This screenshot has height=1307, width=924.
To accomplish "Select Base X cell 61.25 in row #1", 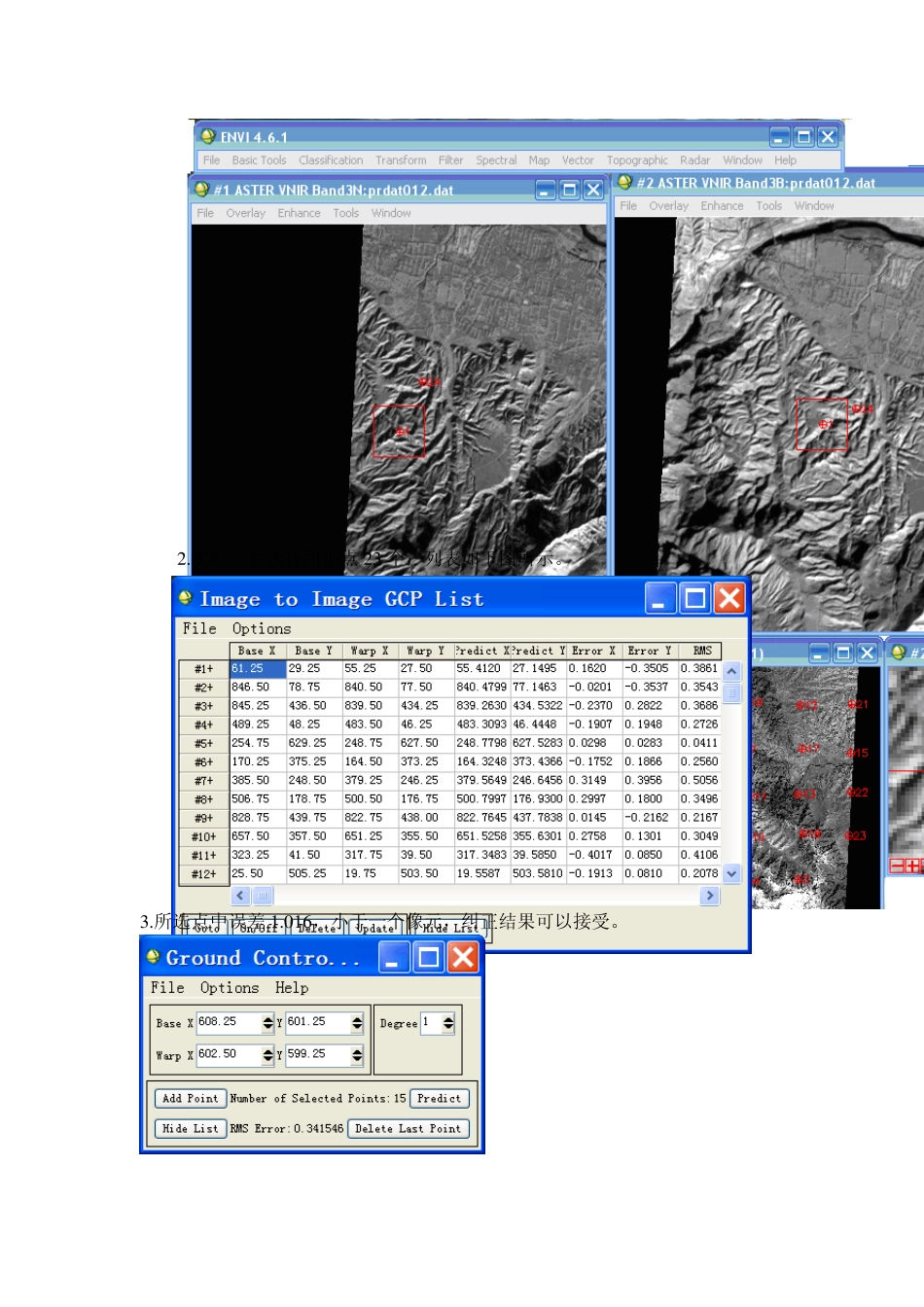I will click(x=257, y=669).
